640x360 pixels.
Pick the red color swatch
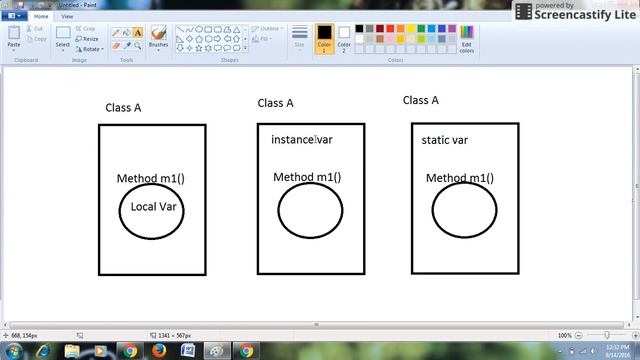(x=390, y=29)
